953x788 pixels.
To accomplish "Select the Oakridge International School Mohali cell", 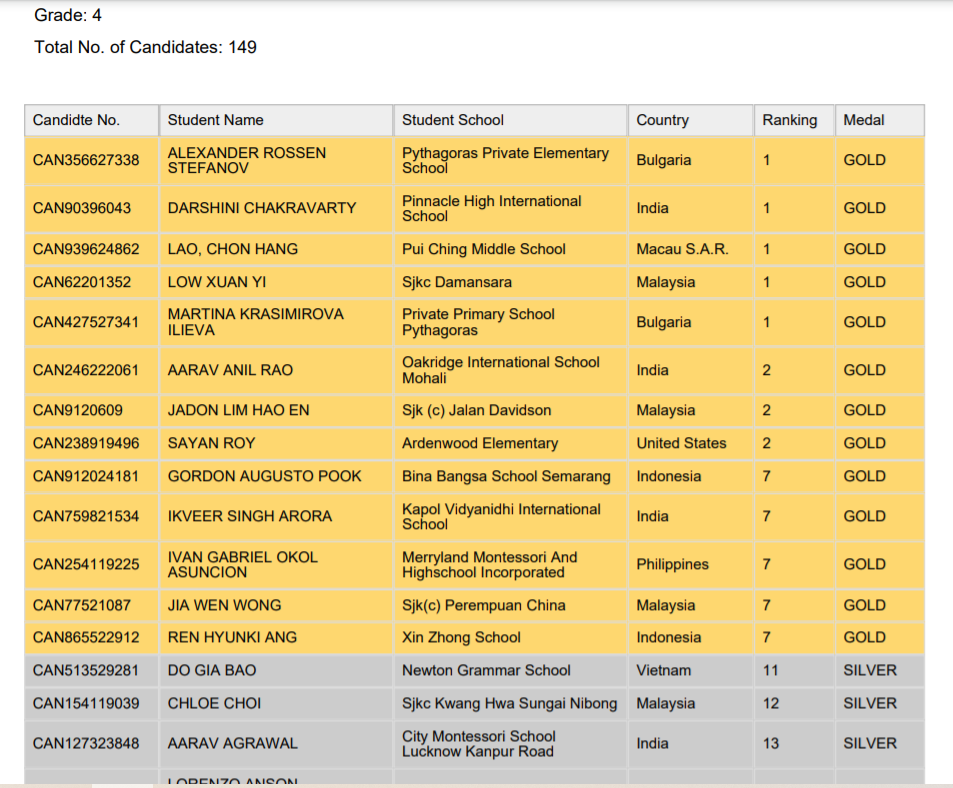I will [500, 370].
